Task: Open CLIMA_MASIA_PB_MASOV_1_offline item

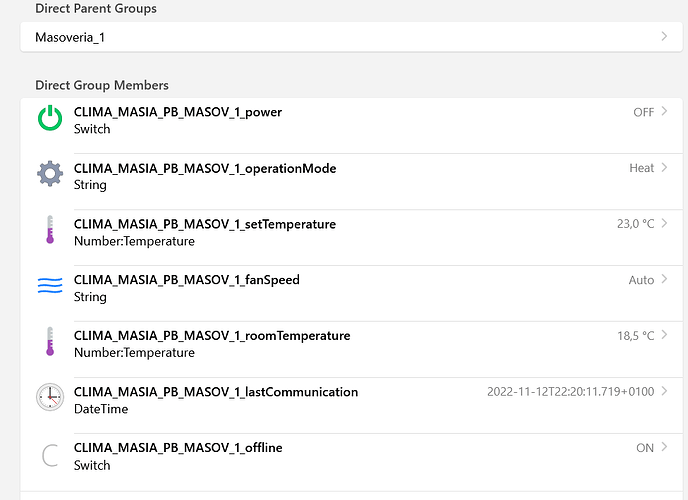Action: [x=178, y=447]
